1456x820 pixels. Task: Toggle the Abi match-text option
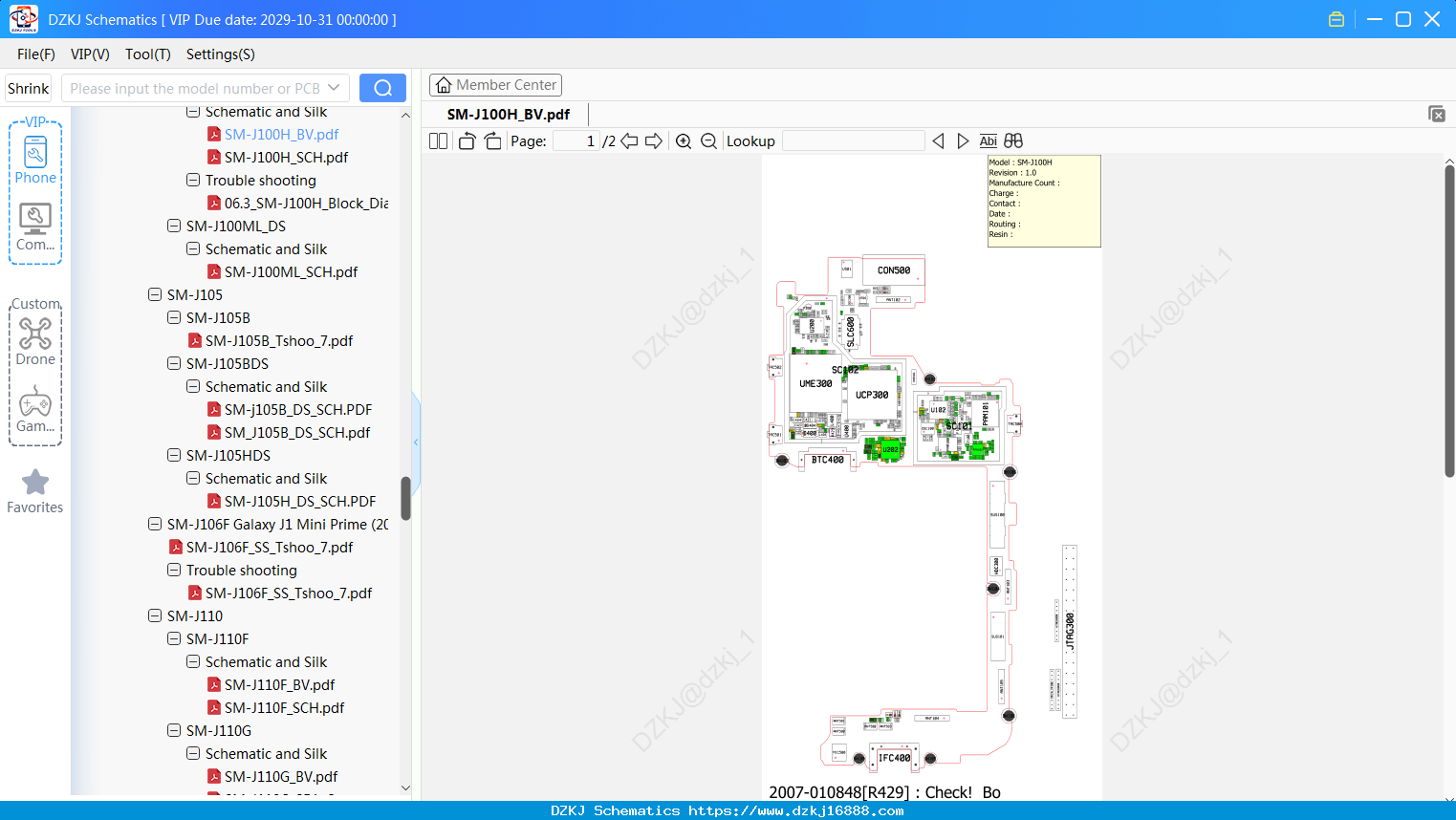[989, 141]
